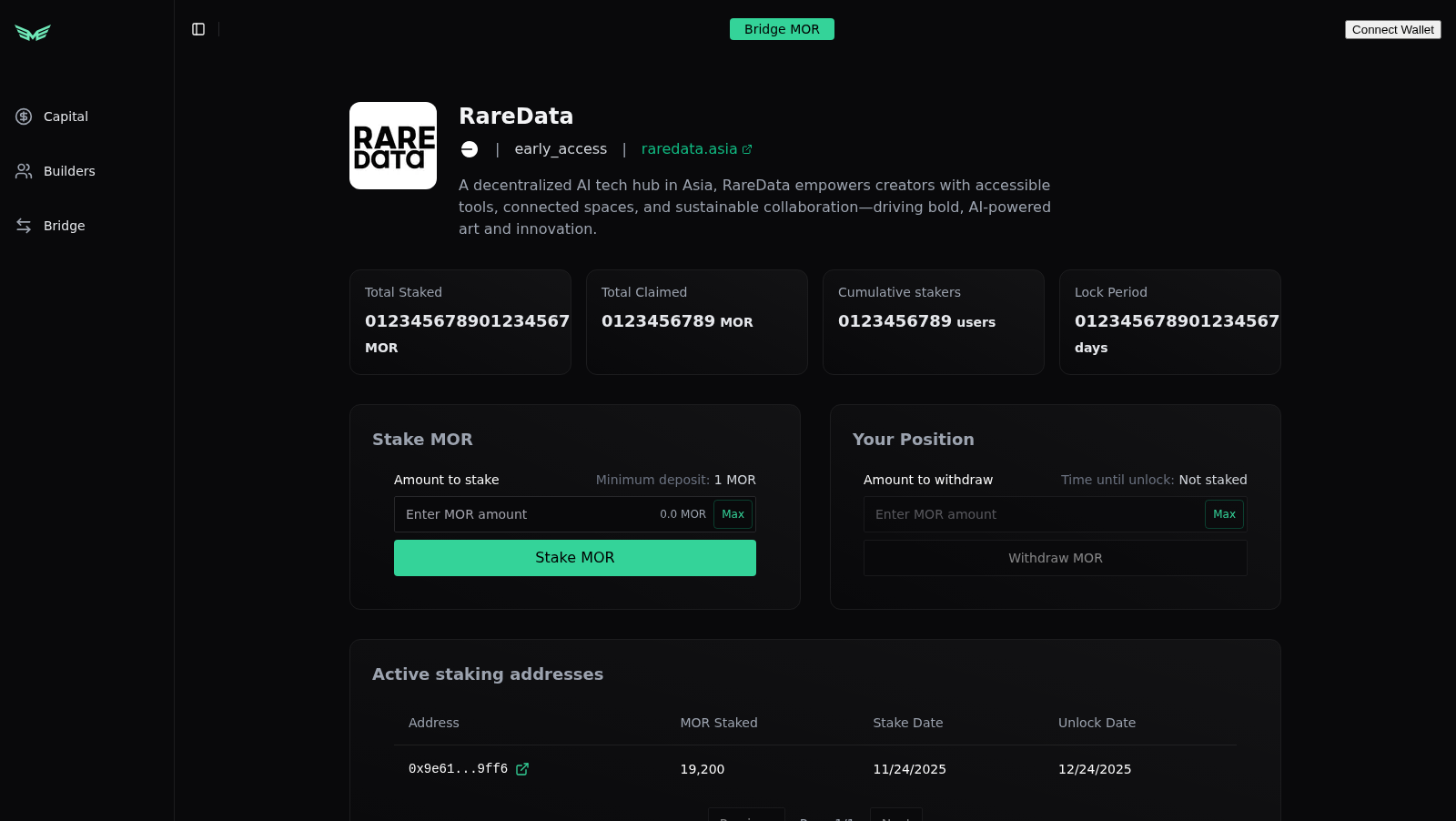Focus the Amount to withdraw input field
The image size is (1456, 821).
point(1033,514)
